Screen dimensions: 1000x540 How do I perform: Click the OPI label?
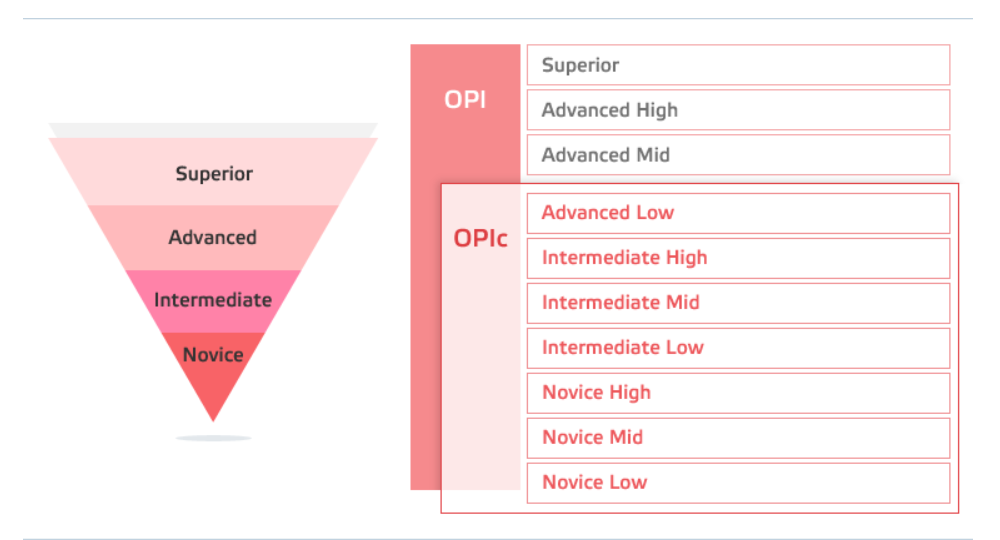click(465, 99)
